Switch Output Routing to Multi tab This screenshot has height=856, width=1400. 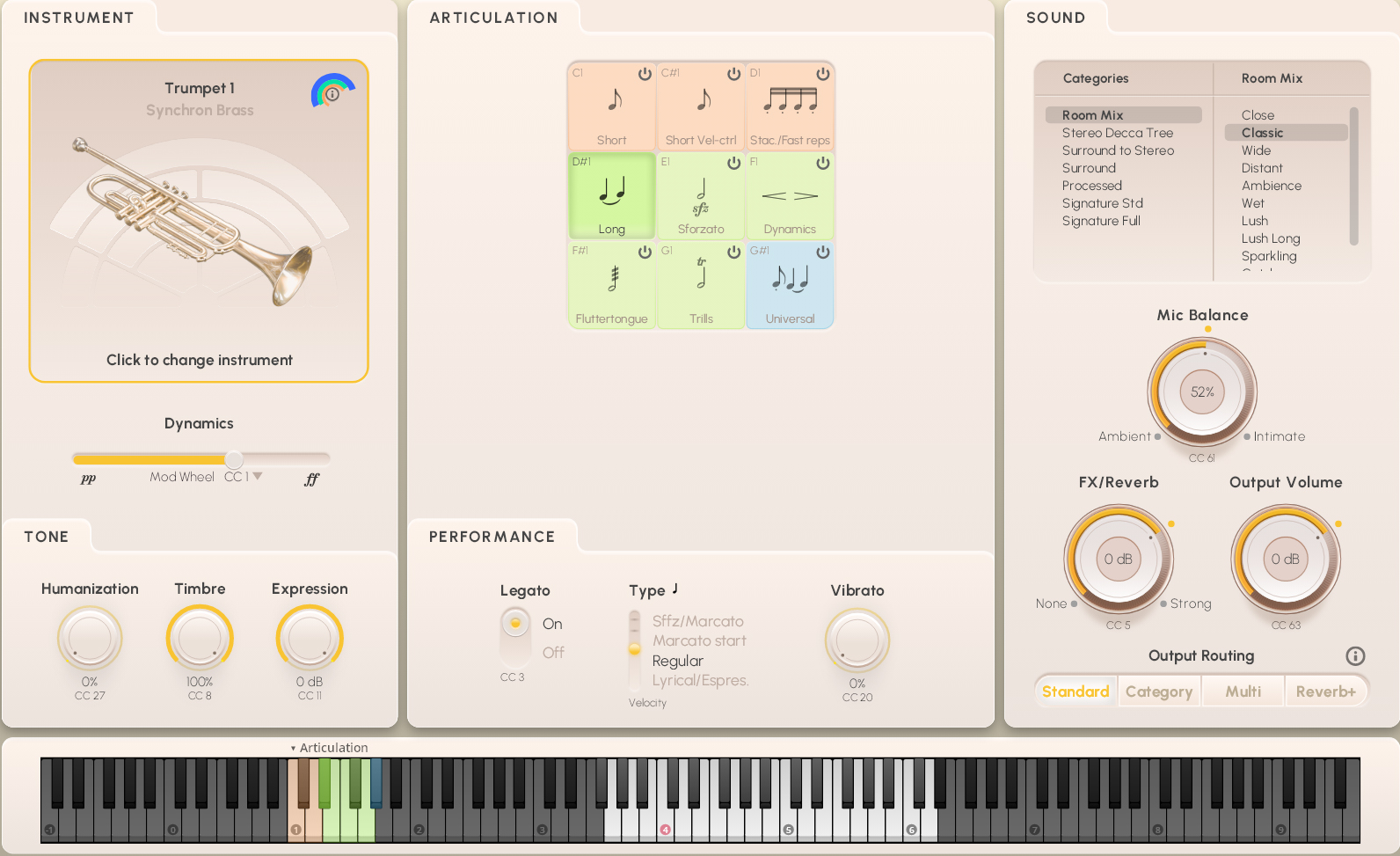[x=1243, y=691]
